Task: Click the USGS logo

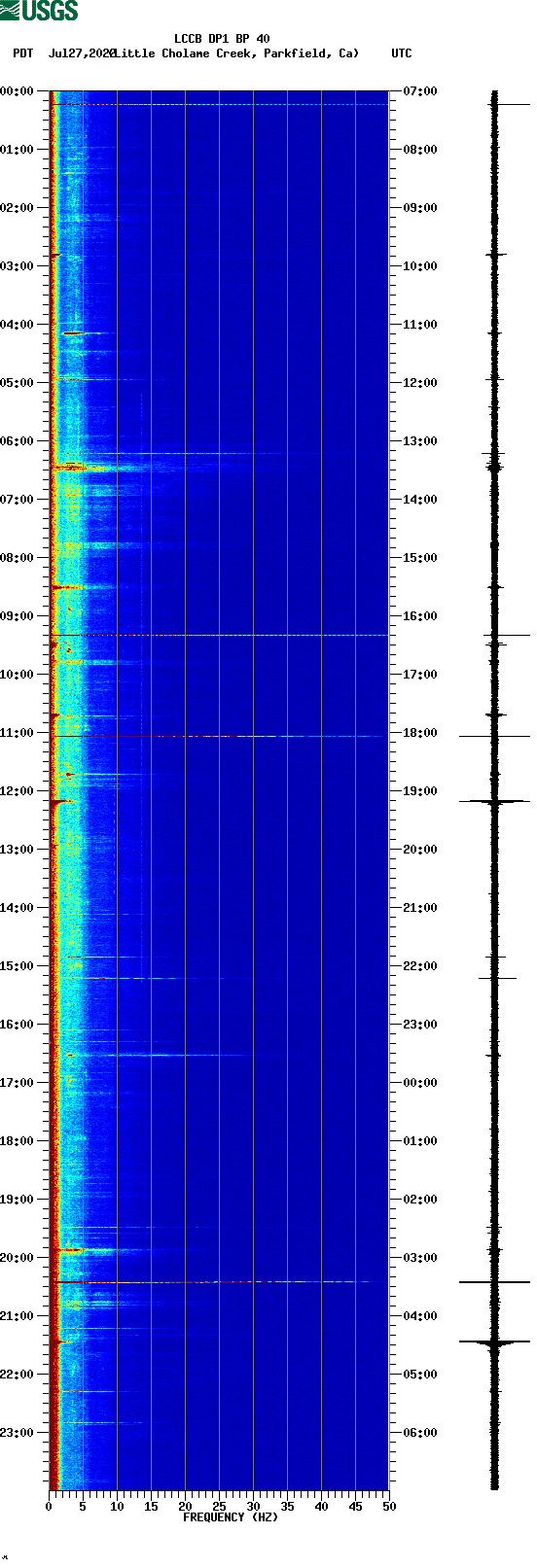Action: 39,11
